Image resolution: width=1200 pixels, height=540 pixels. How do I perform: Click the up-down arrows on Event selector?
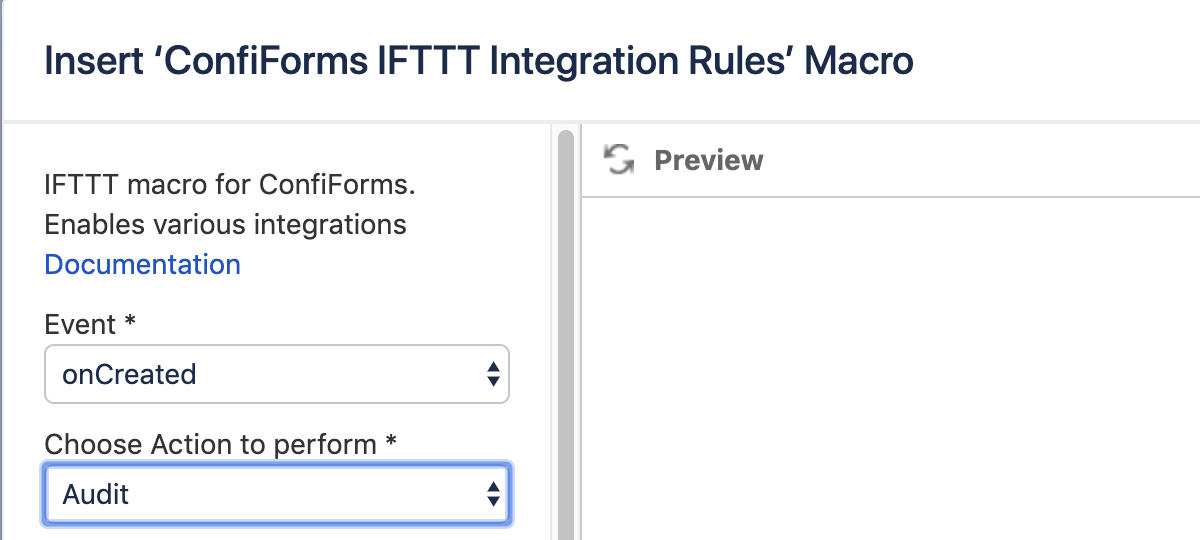pos(492,375)
